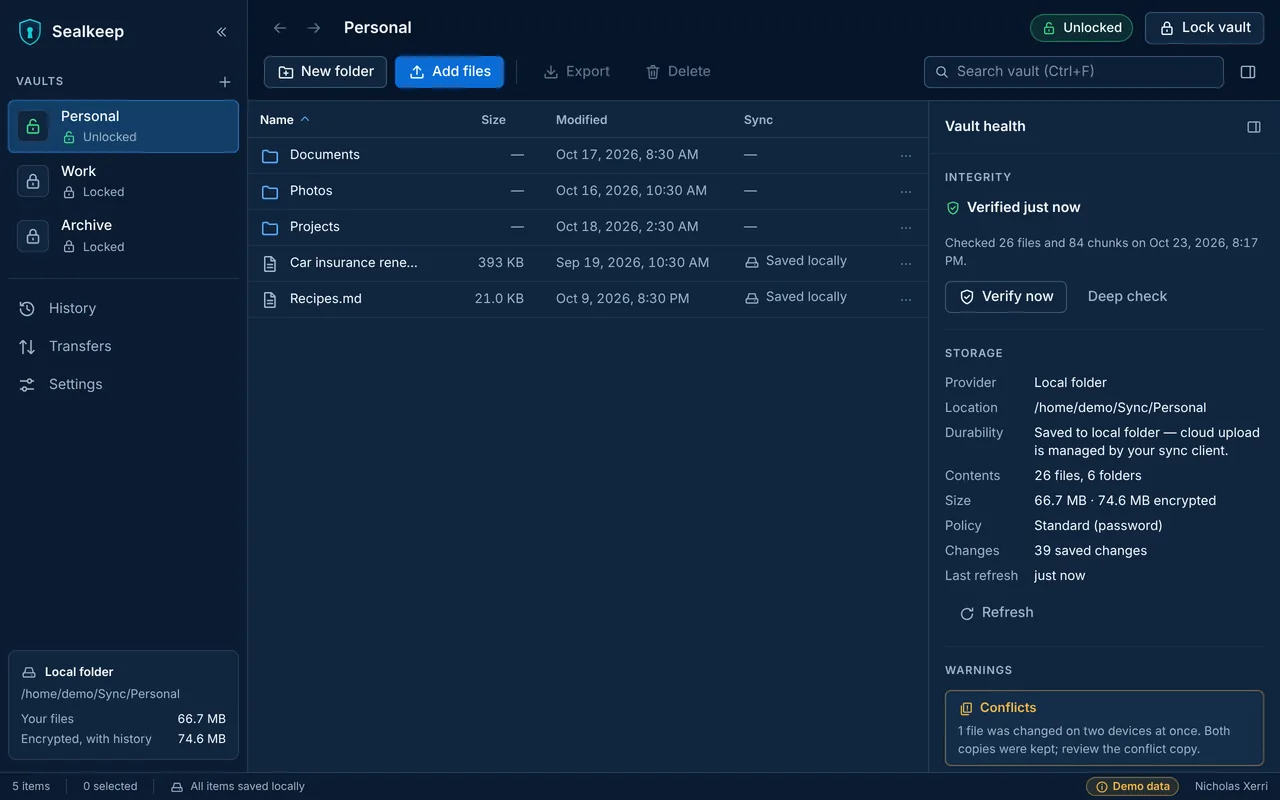The image size is (1280, 800).
Task: Select the Archive vault
Action: coord(123,236)
